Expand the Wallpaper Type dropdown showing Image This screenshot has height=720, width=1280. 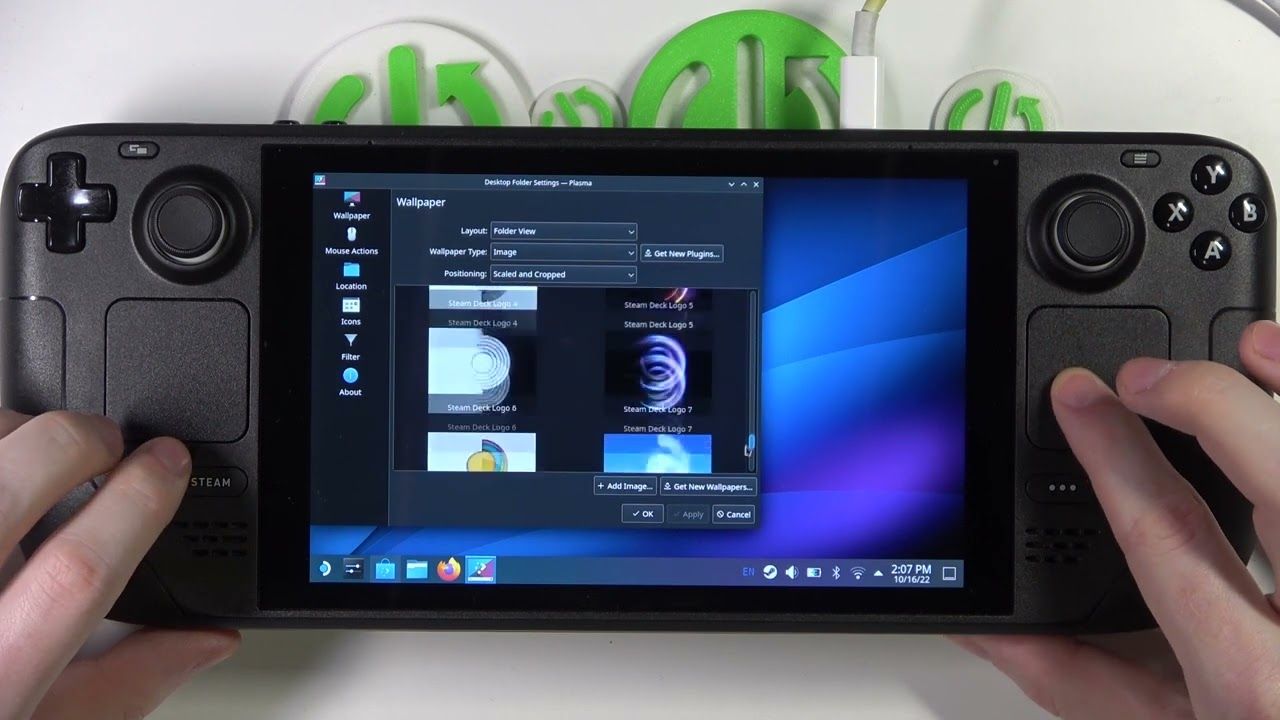[x=564, y=252]
